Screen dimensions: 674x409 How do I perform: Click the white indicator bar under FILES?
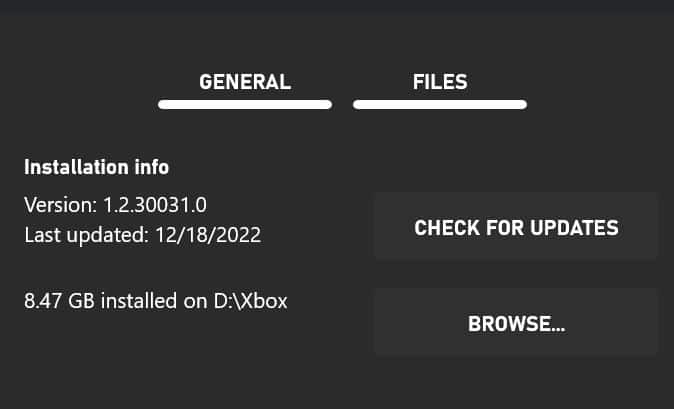click(440, 103)
